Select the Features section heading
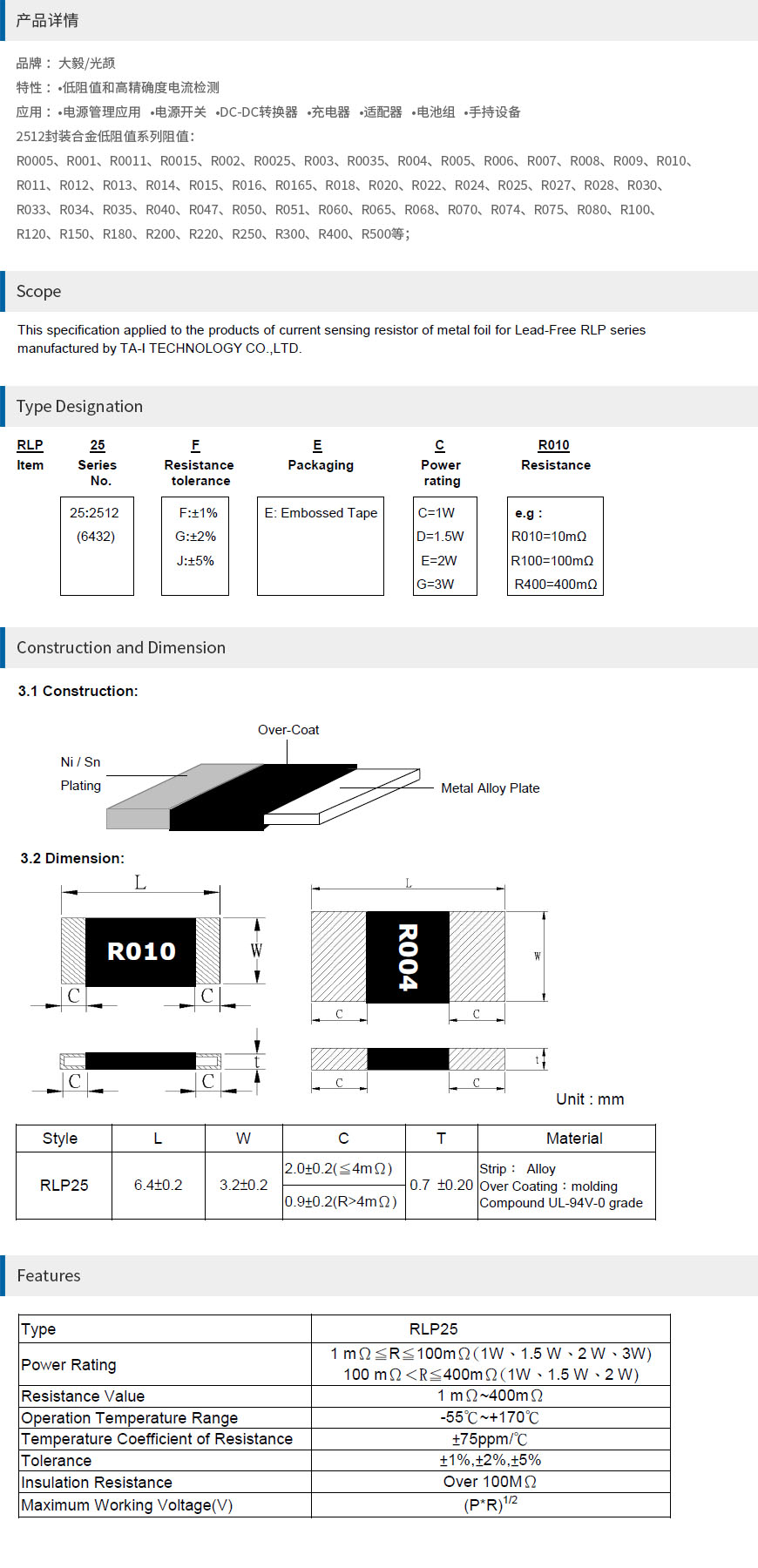 click(x=49, y=1276)
